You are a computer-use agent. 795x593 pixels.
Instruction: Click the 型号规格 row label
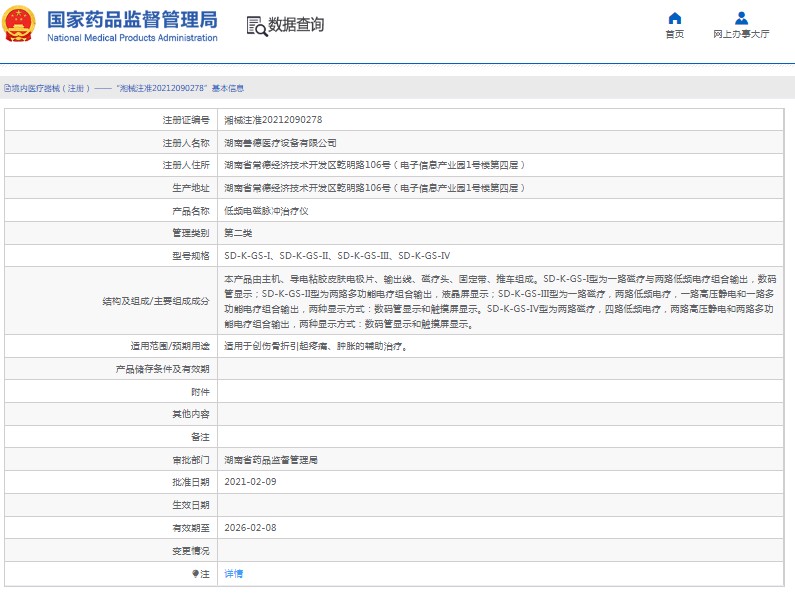tap(191, 256)
